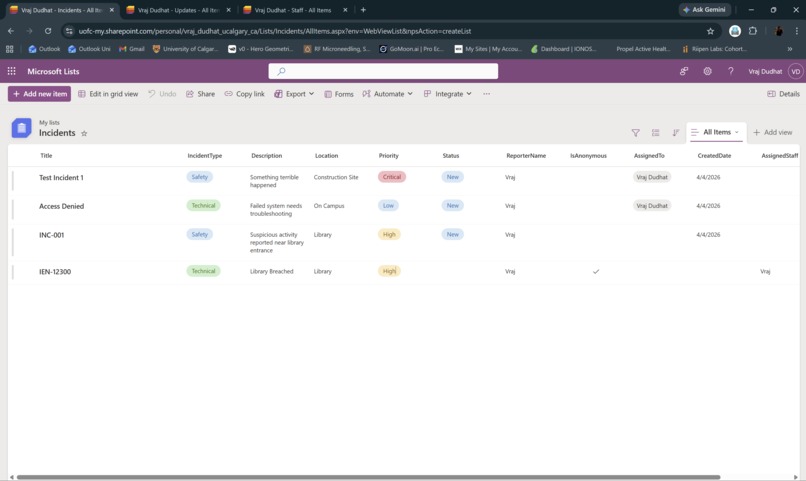Image resolution: width=806 pixels, height=481 pixels.
Task: Switch to the Updates - All Items tab
Action: coord(179,10)
